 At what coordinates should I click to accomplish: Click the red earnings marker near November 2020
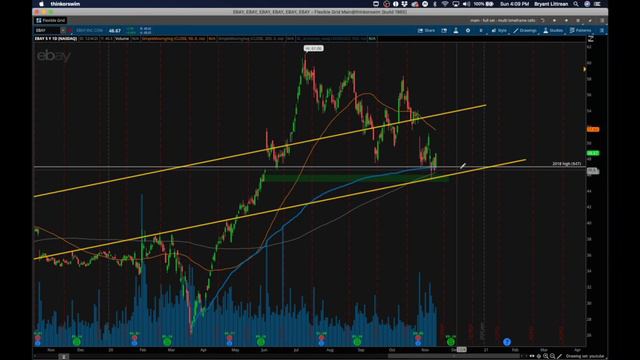pos(418,338)
